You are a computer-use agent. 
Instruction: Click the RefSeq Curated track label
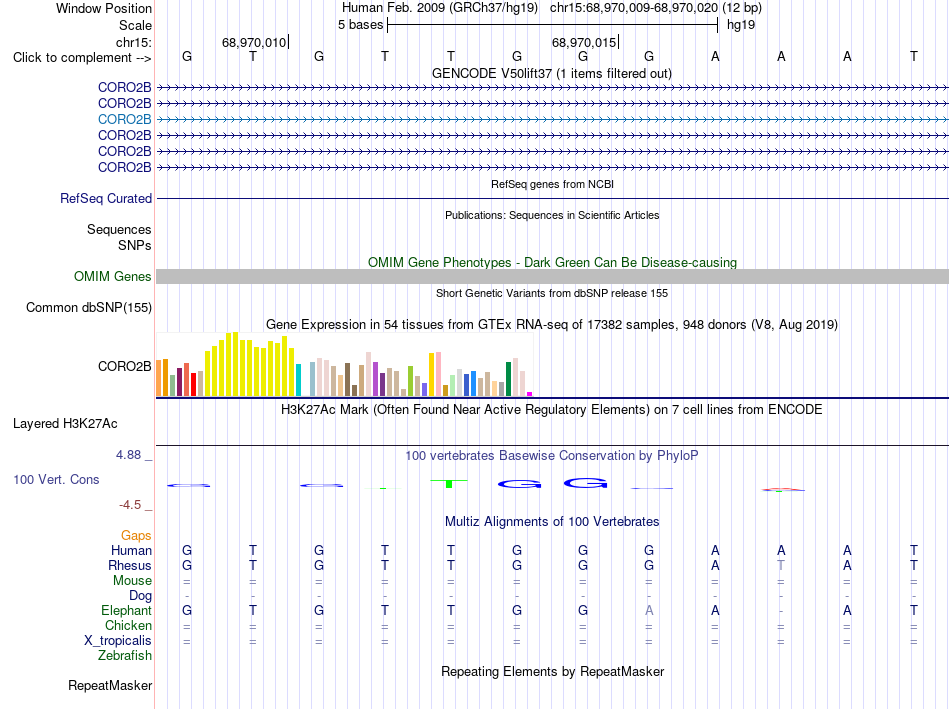coord(106,198)
